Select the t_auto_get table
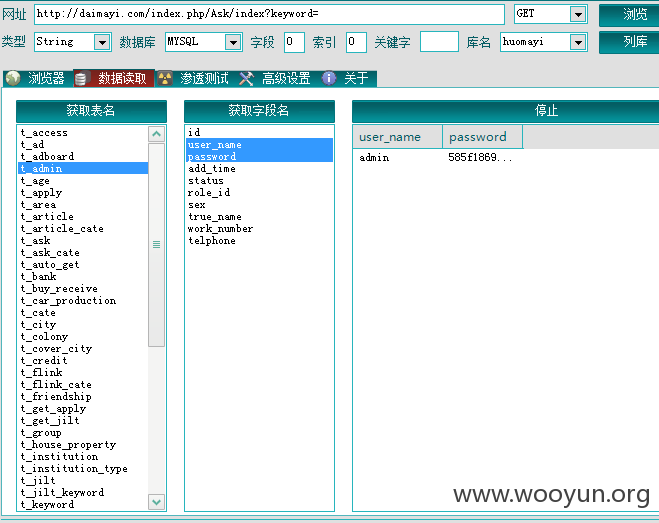Viewport: 659px width, 523px height. (83, 264)
